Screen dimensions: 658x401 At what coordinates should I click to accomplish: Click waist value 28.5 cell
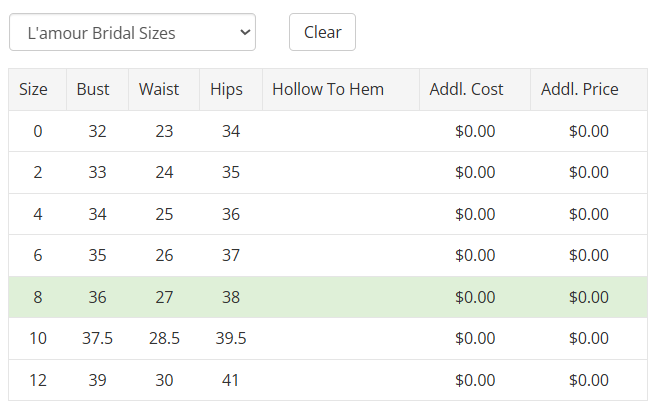click(164, 339)
